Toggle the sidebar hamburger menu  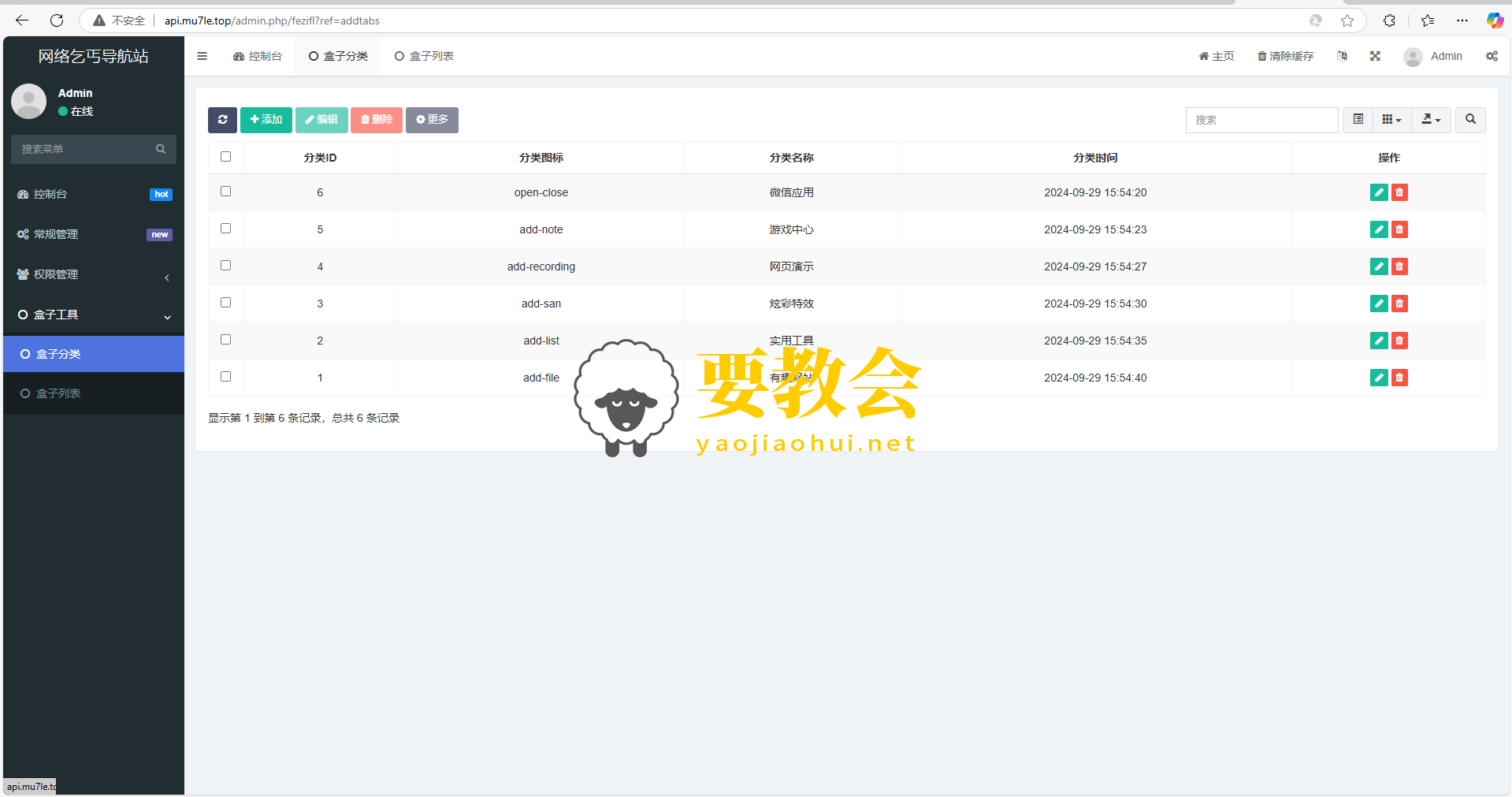click(202, 56)
